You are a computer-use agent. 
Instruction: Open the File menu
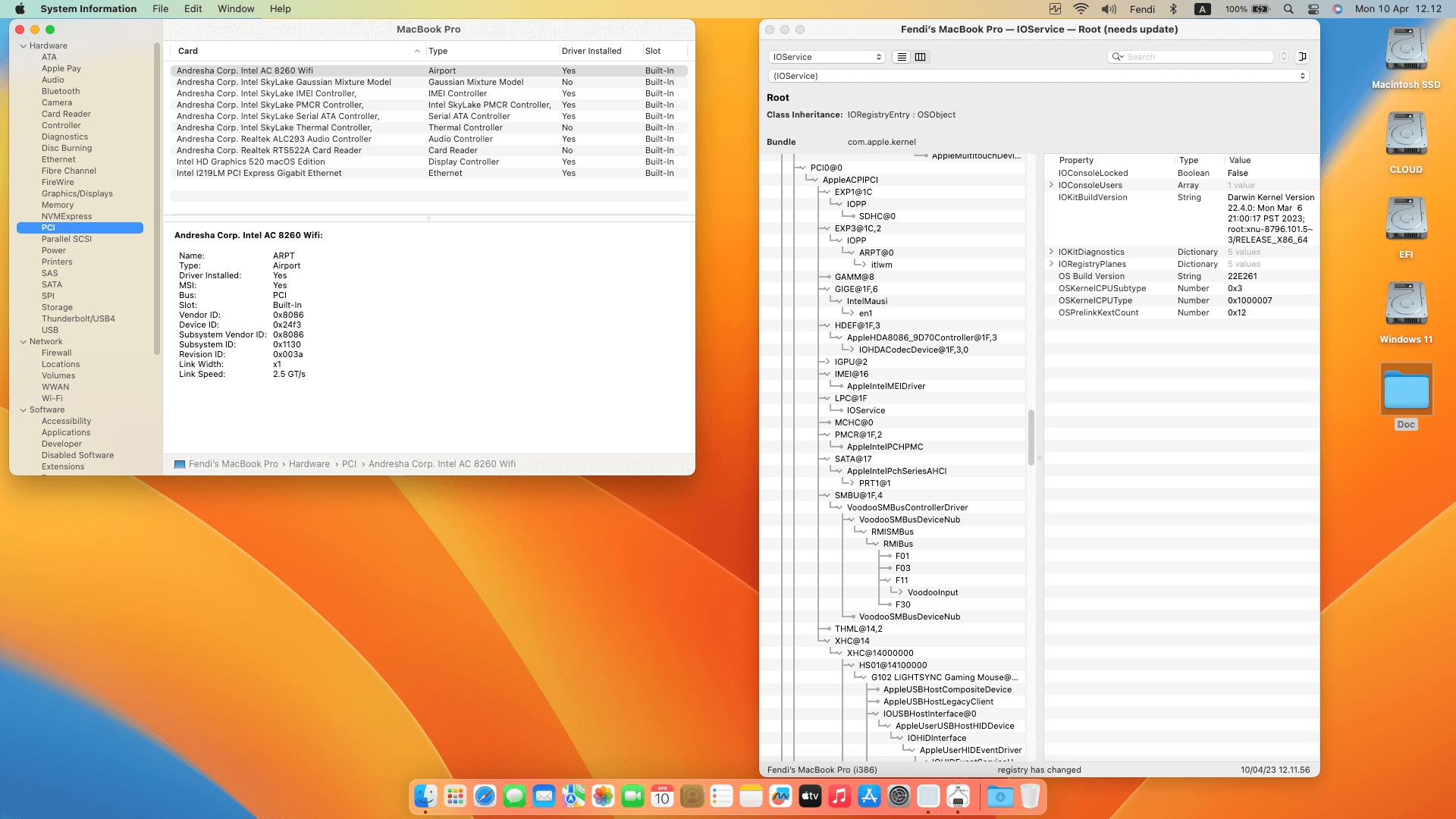click(x=160, y=9)
